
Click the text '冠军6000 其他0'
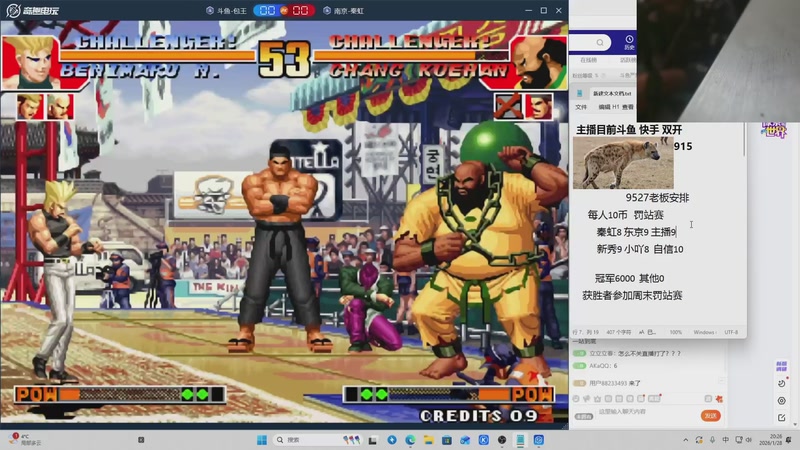(629, 279)
